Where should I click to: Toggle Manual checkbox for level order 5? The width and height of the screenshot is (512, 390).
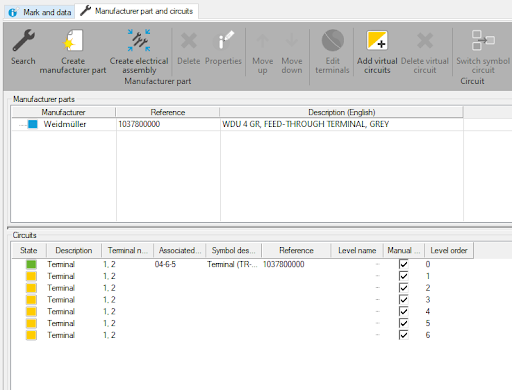coord(403,323)
